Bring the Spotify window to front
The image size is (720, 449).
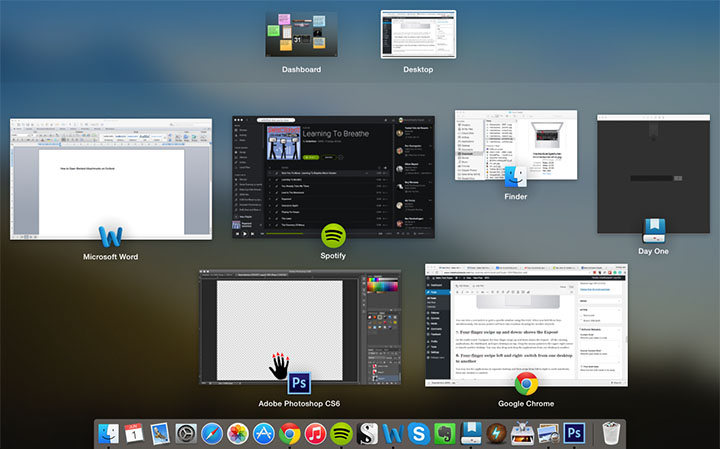[x=333, y=177]
